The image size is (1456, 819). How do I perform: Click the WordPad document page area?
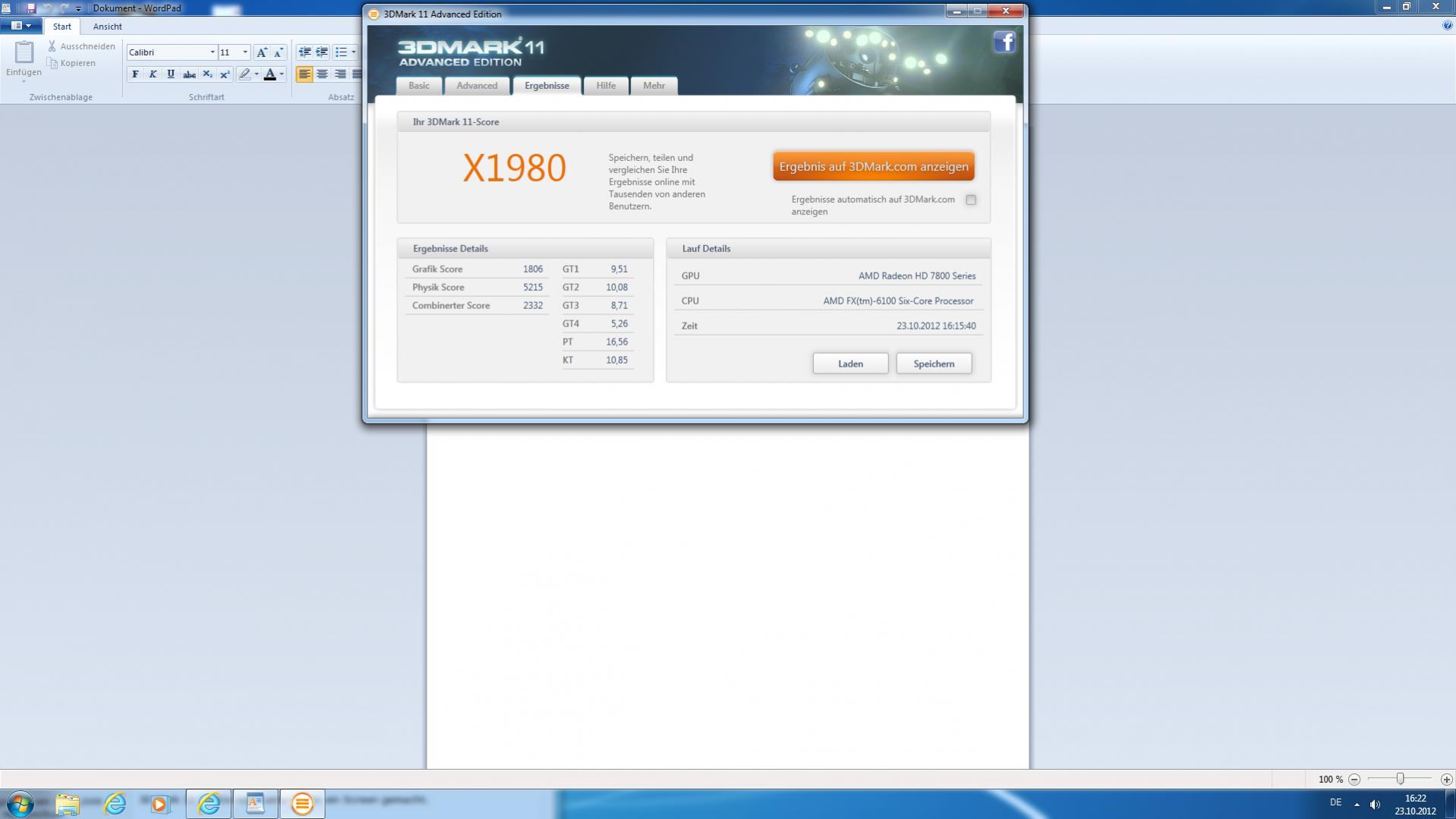727,596
